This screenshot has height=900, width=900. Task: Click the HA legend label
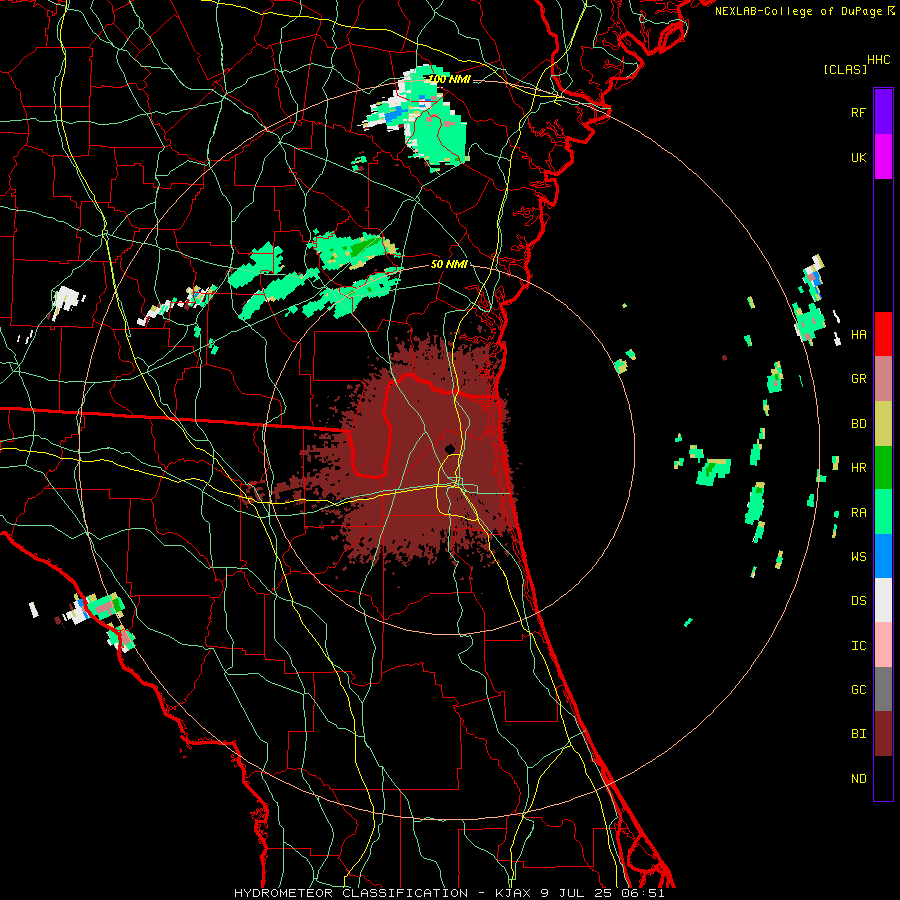point(858,334)
